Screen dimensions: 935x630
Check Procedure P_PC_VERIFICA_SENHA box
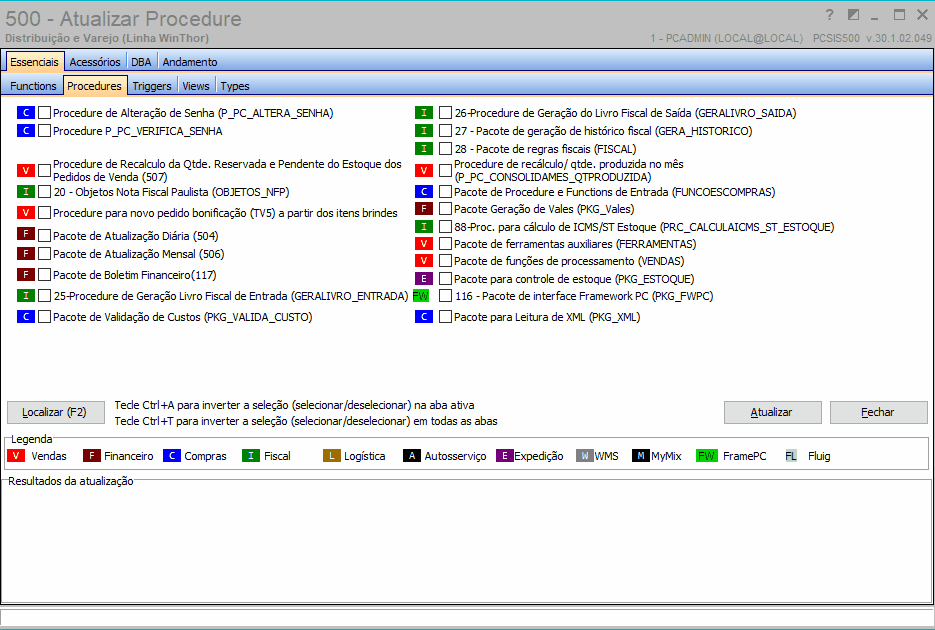click(44, 131)
